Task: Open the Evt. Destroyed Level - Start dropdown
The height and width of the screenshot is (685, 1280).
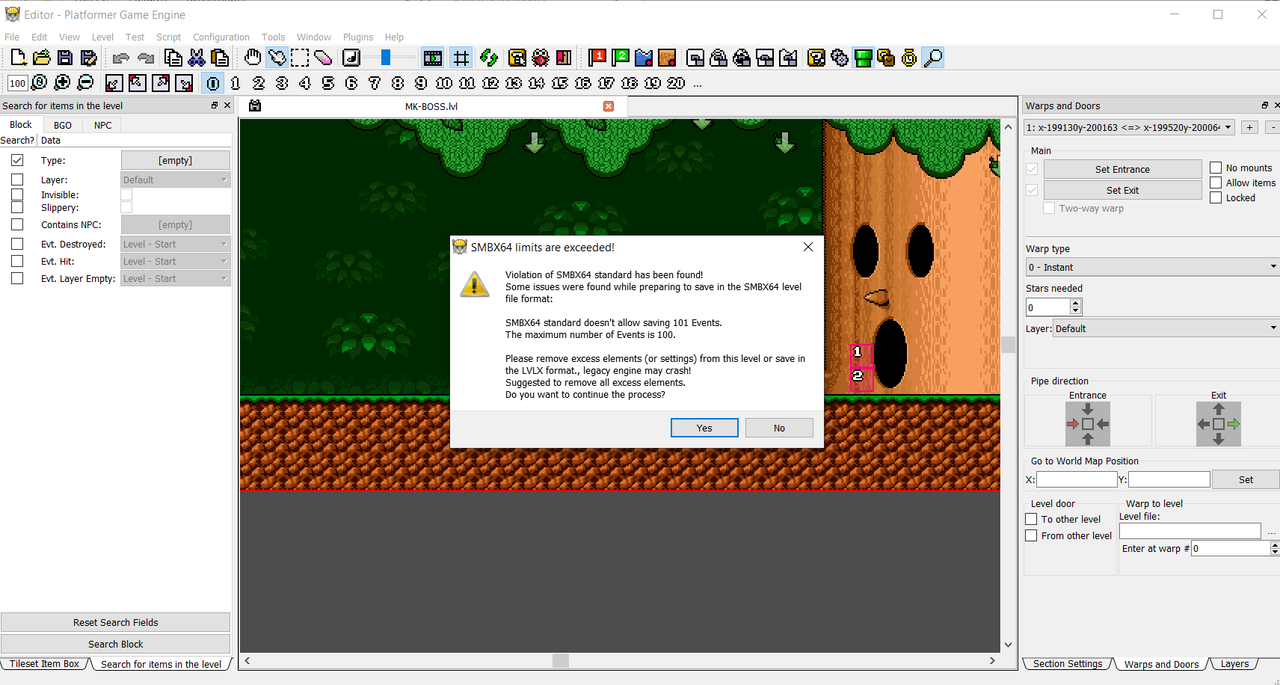Action: point(175,244)
